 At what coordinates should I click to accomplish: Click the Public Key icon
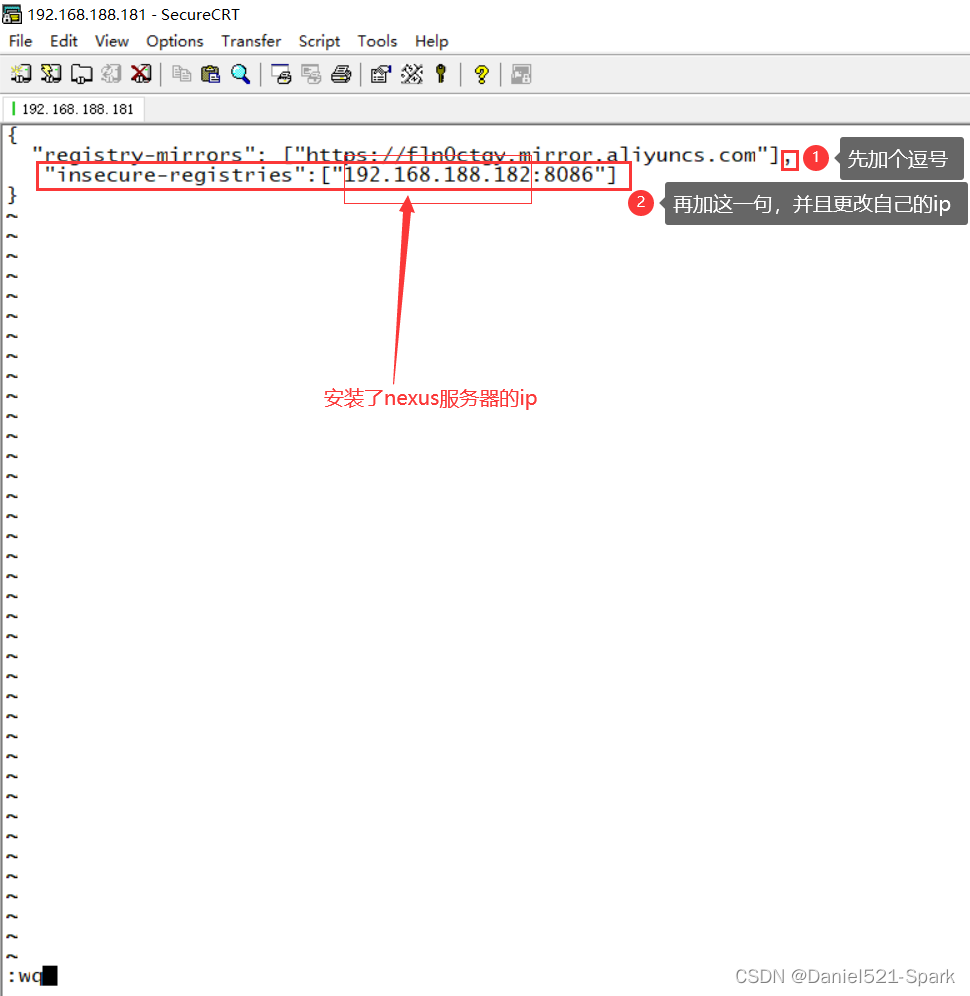click(440, 74)
